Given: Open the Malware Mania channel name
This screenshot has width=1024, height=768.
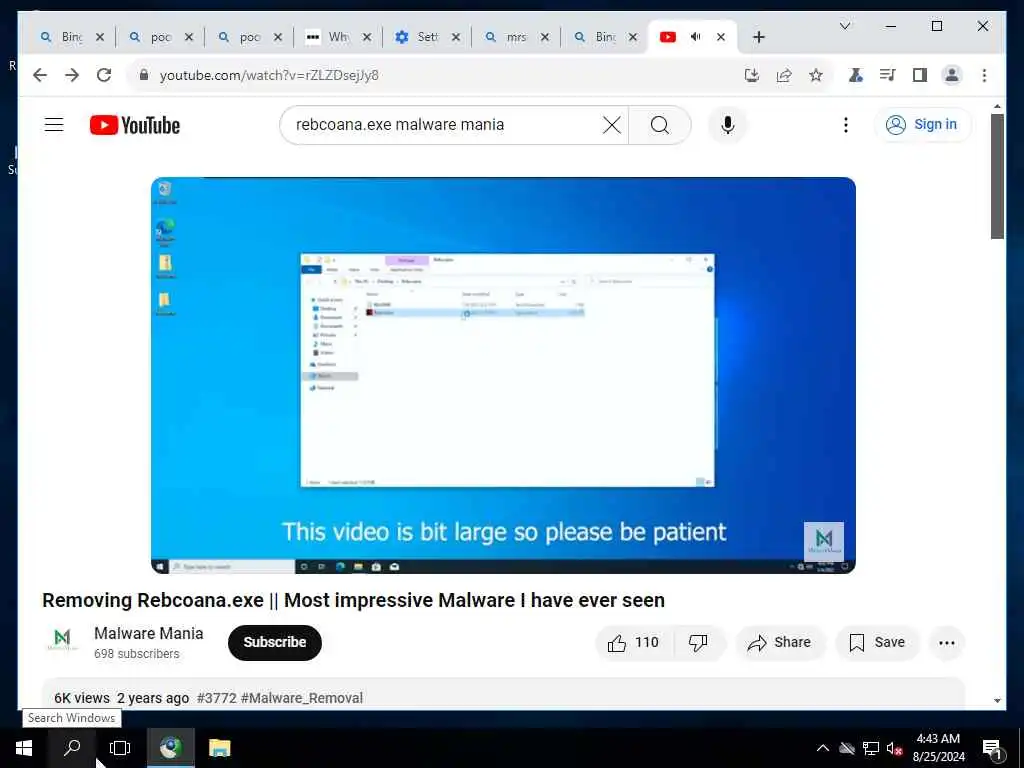Looking at the screenshot, I should (x=148, y=633).
